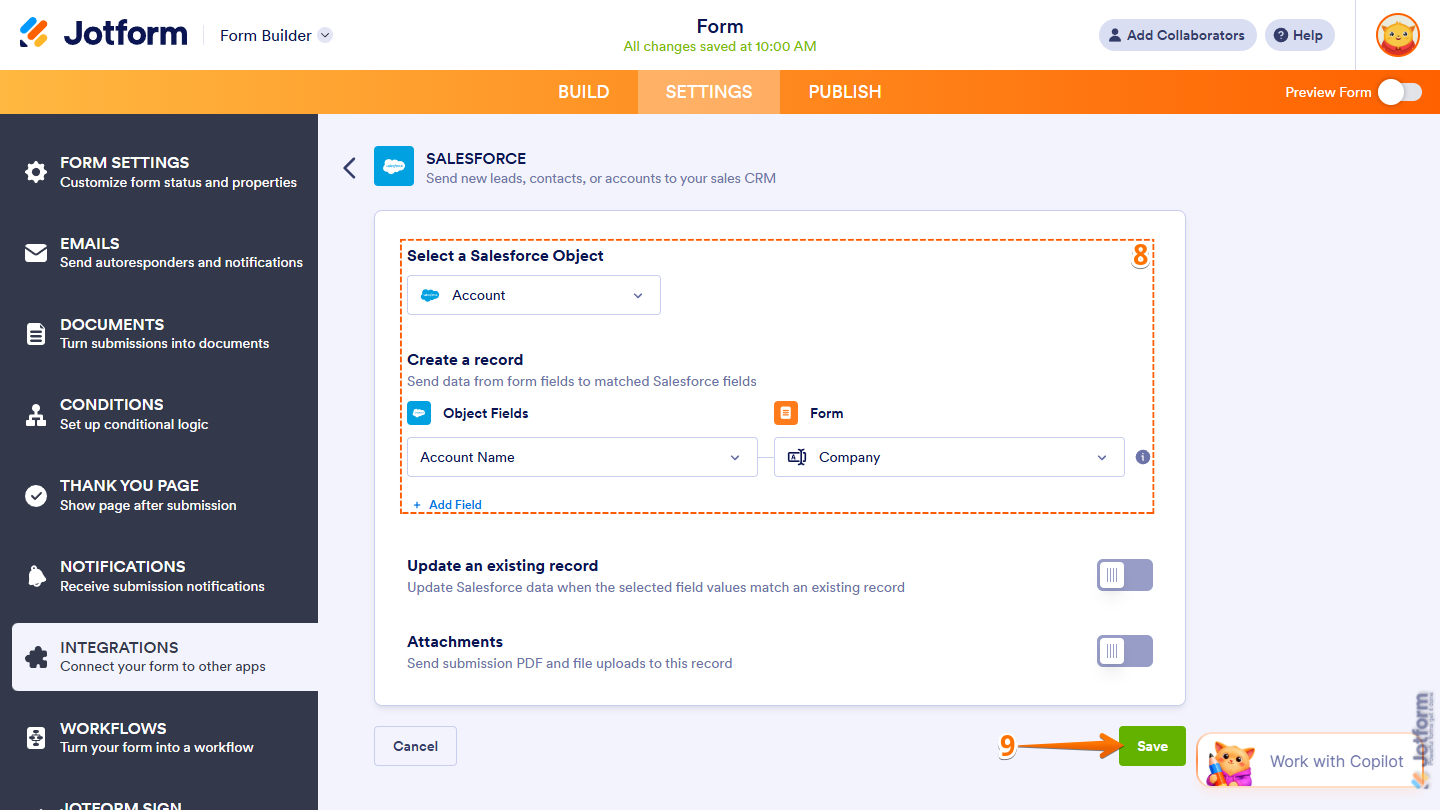The width and height of the screenshot is (1440, 810).
Task: Click the Jotform logo
Action: [103, 32]
